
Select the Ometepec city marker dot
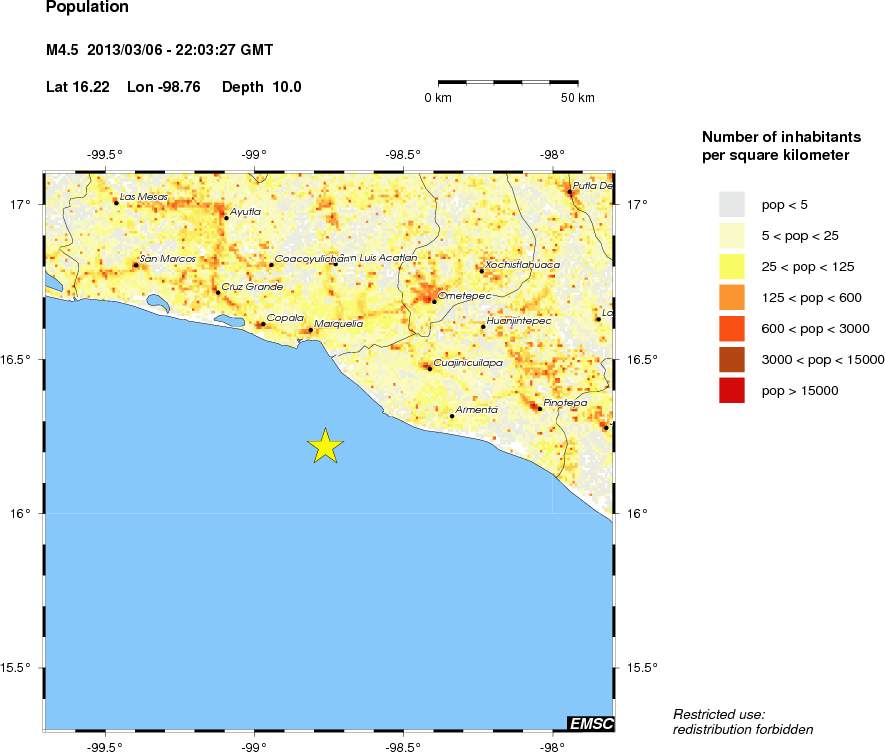click(434, 300)
